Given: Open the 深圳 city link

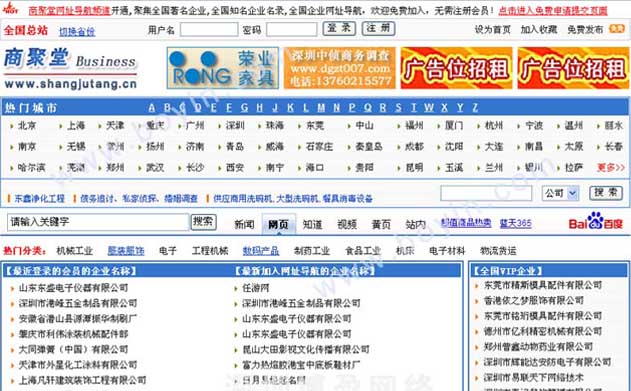Looking at the screenshot, I should [x=235, y=126].
